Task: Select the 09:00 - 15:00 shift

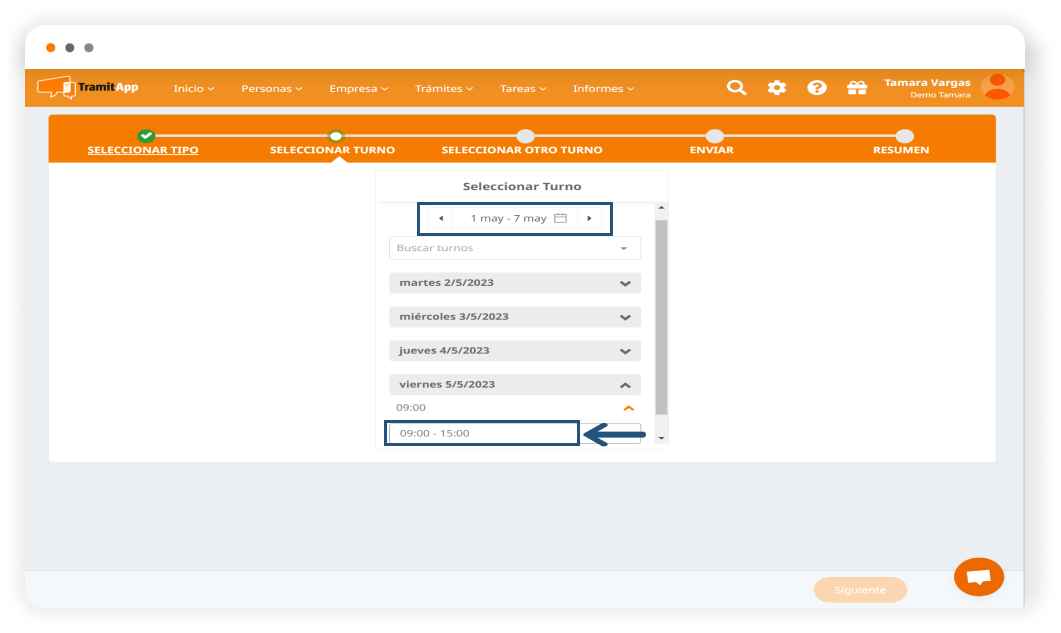Action: [482, 433]
